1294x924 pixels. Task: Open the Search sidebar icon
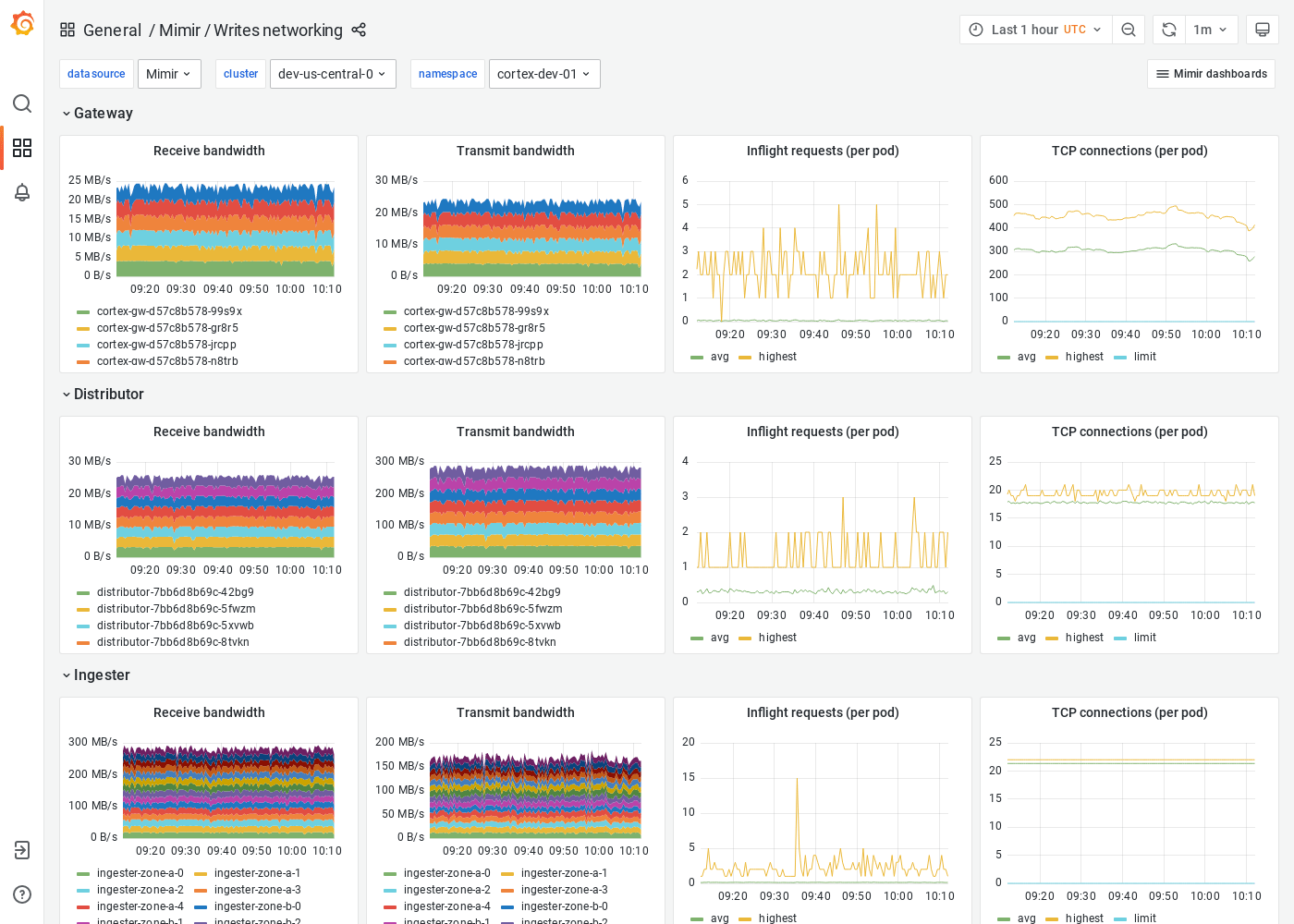[22, 103]
